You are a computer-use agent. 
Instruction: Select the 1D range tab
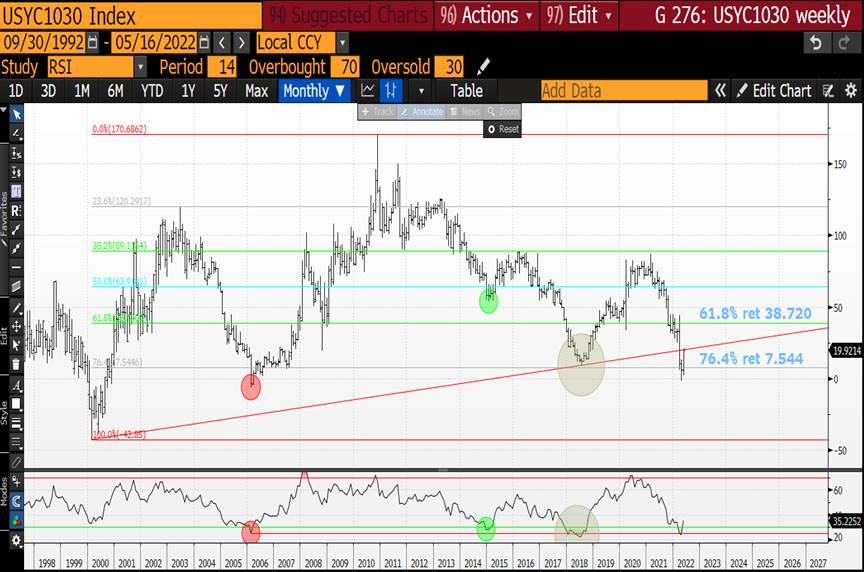16,90
